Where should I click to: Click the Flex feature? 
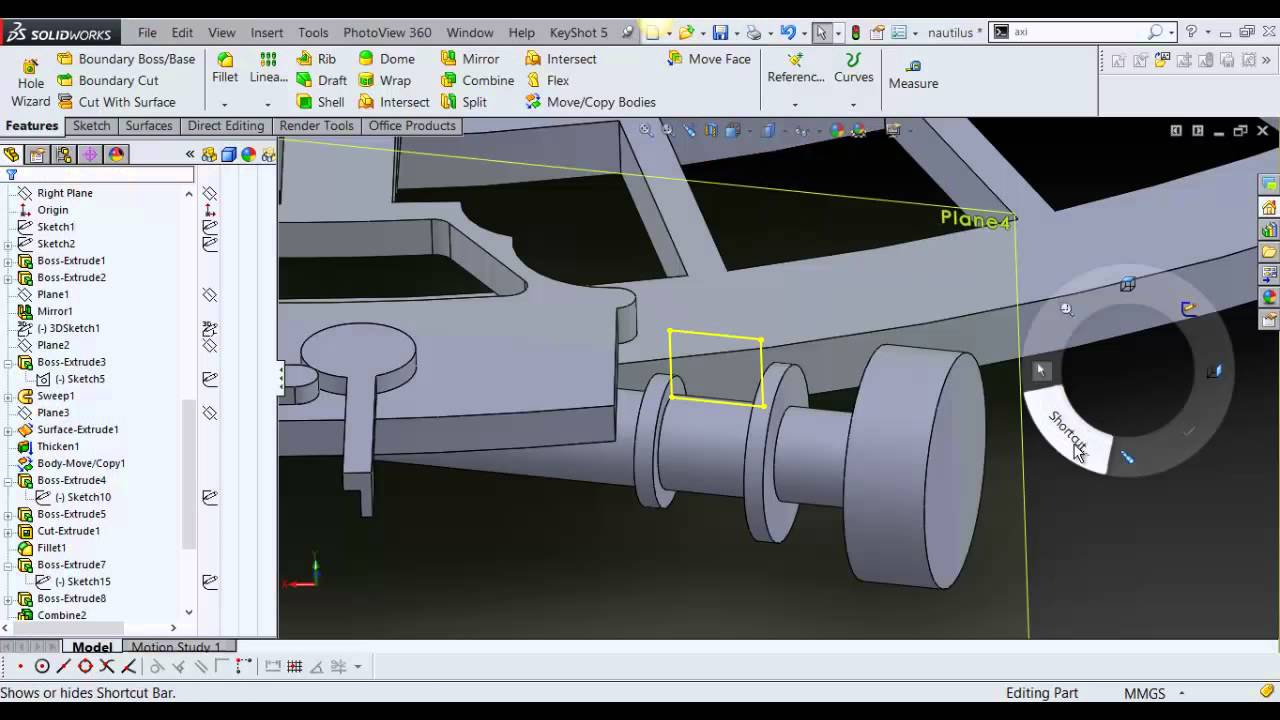[x=547, y=80]
